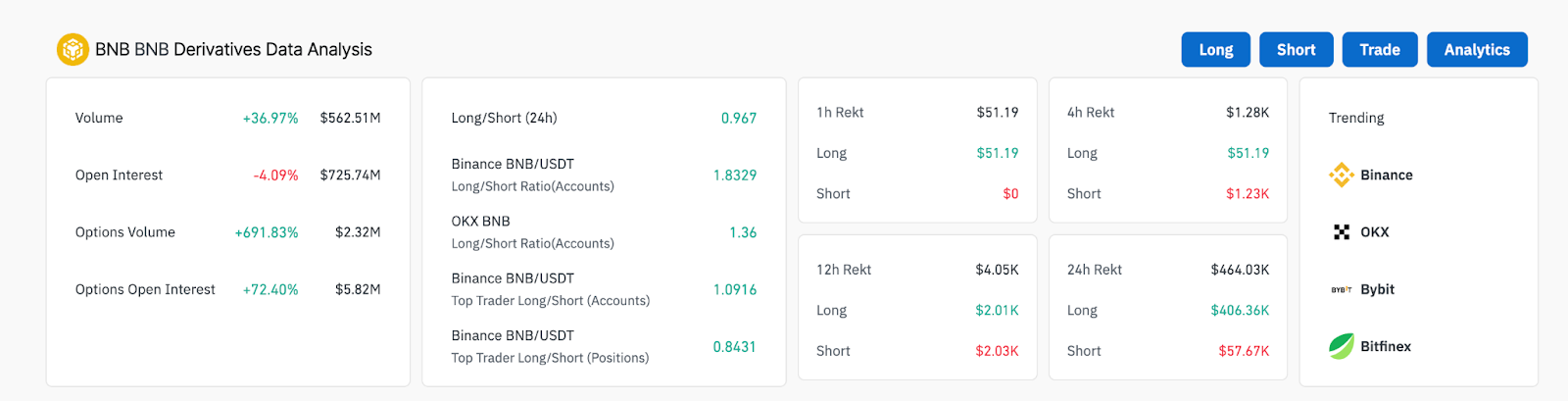1568x401 pixels.
Task: Click the OKX trending exchange name
Action: coord(1375,232)
